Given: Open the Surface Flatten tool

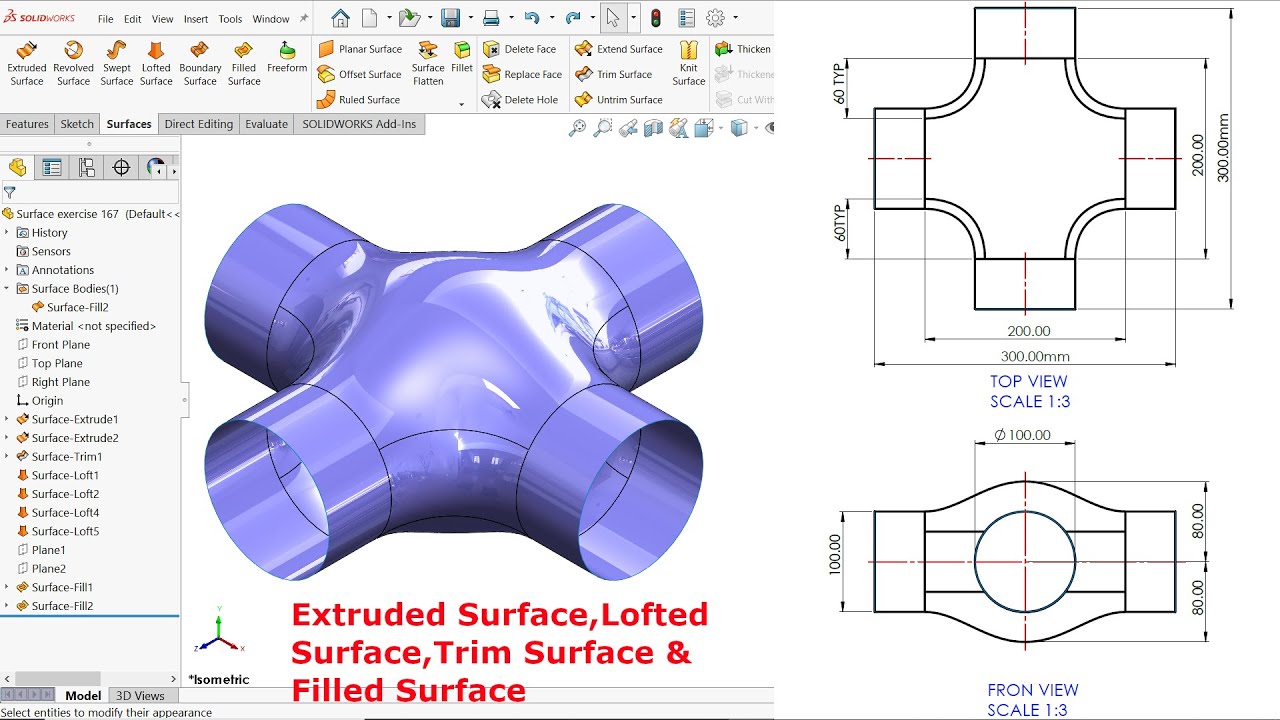Looking at the screenshot, I should [428, 64].
